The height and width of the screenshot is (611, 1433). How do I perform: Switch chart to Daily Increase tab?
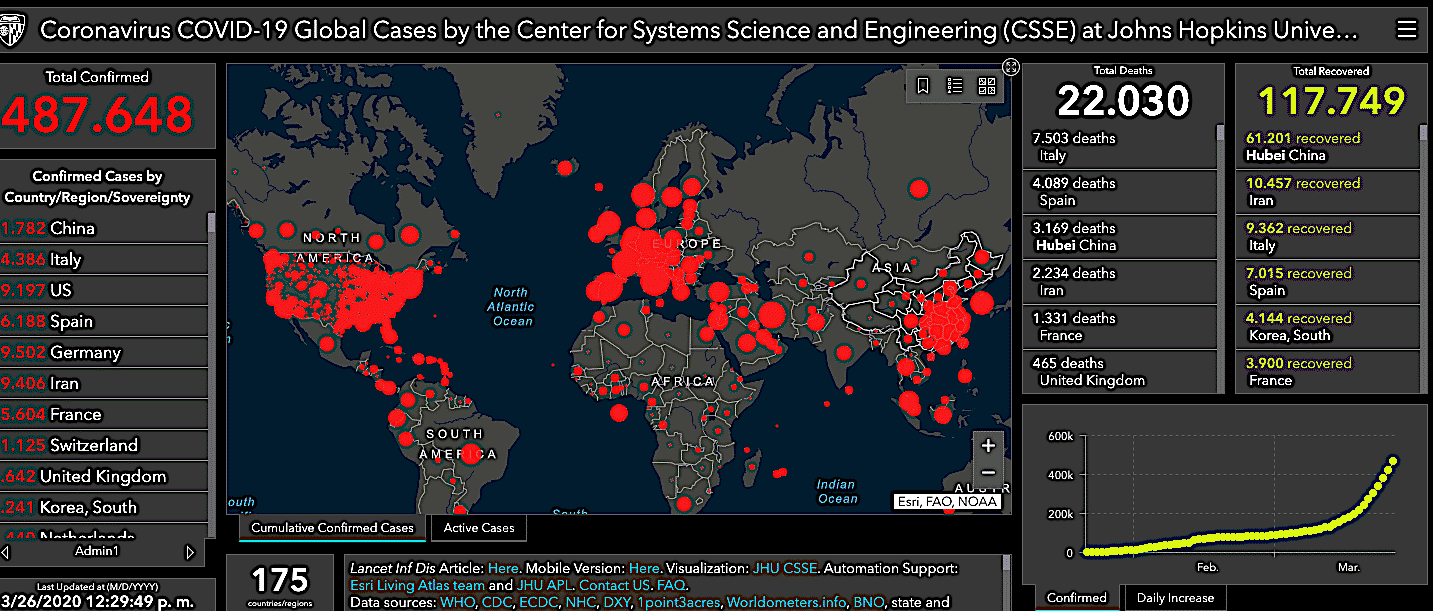pyautogui.click(x=1175, y=598)
